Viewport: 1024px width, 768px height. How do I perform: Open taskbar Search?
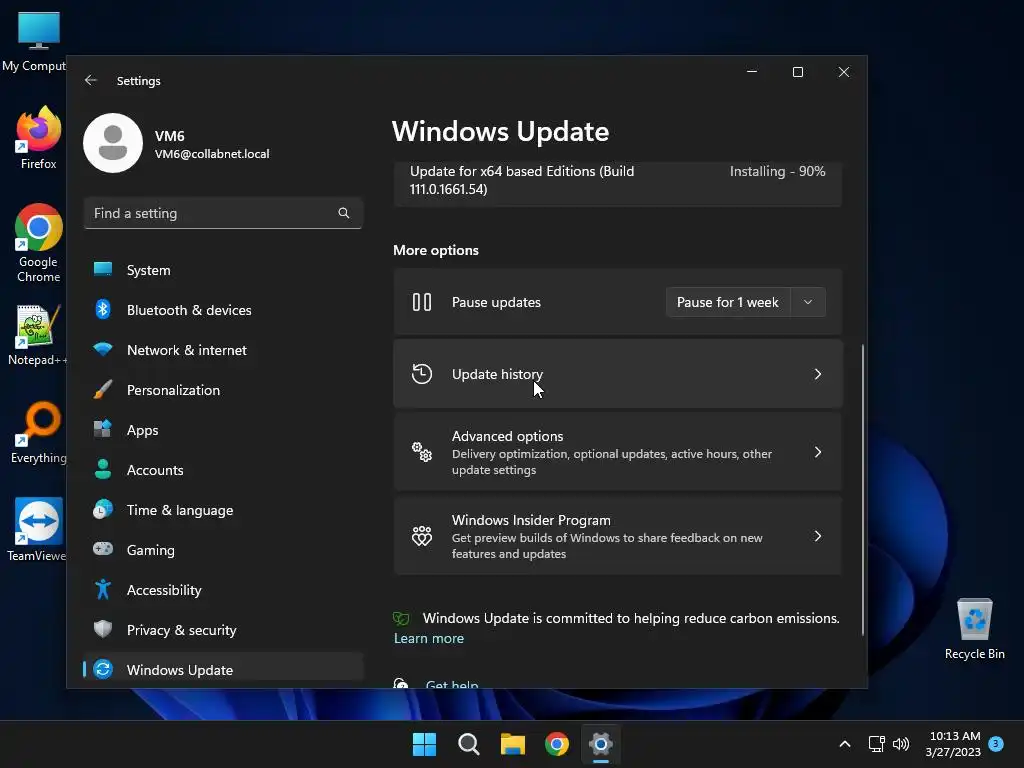[469, 744]
